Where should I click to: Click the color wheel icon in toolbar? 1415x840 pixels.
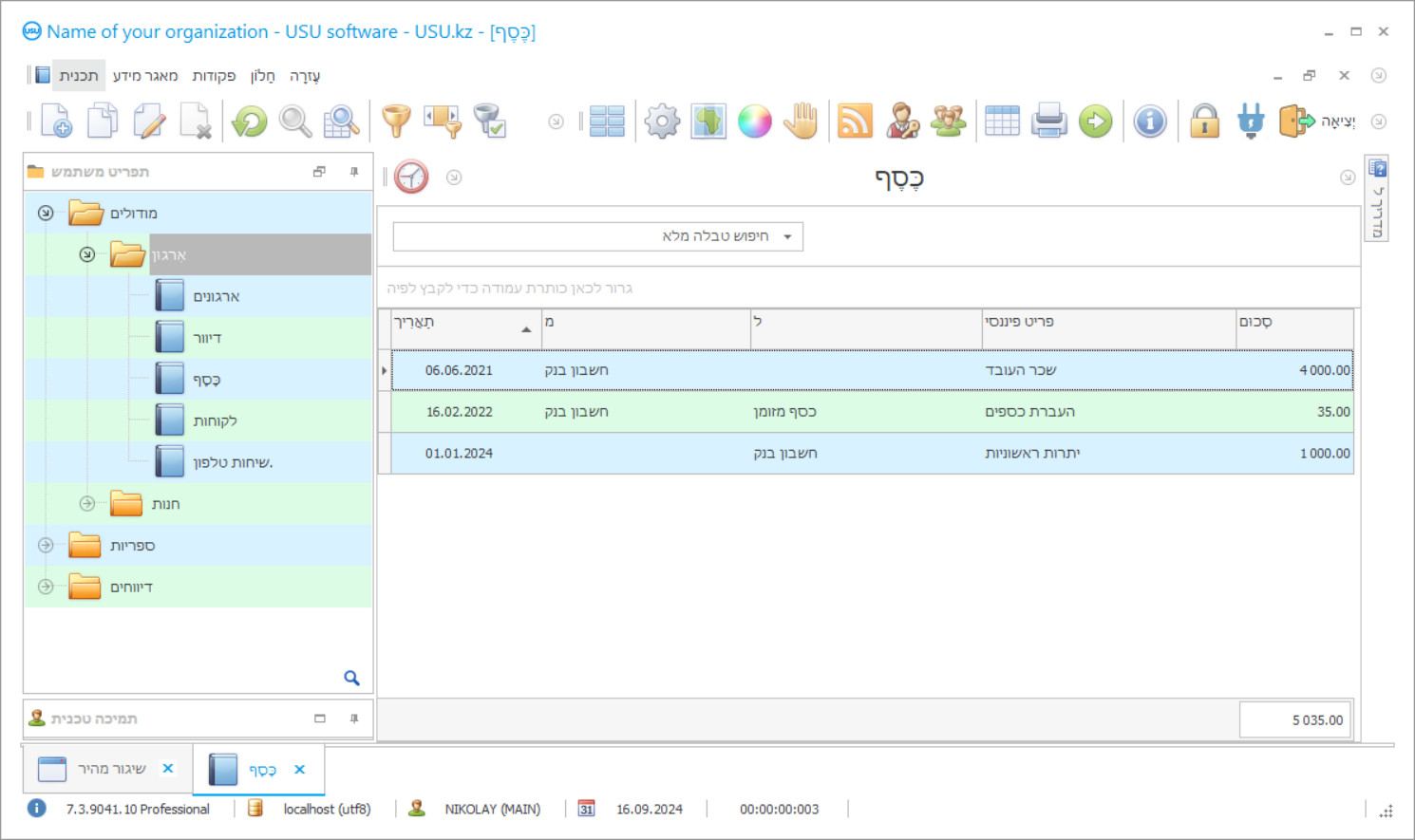pos(754,121)
